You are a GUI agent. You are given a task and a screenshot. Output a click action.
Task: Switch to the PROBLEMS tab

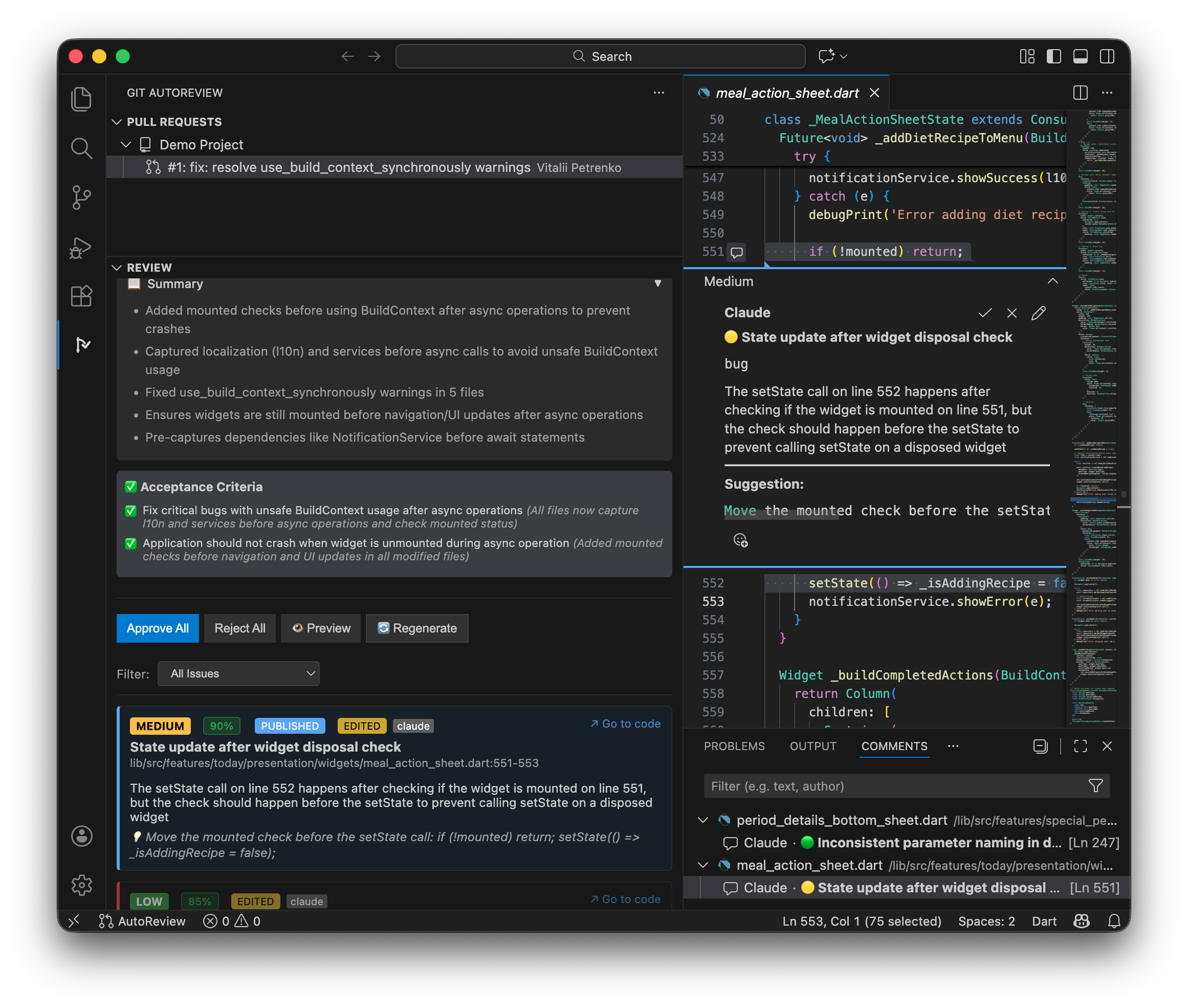(734, 746)
